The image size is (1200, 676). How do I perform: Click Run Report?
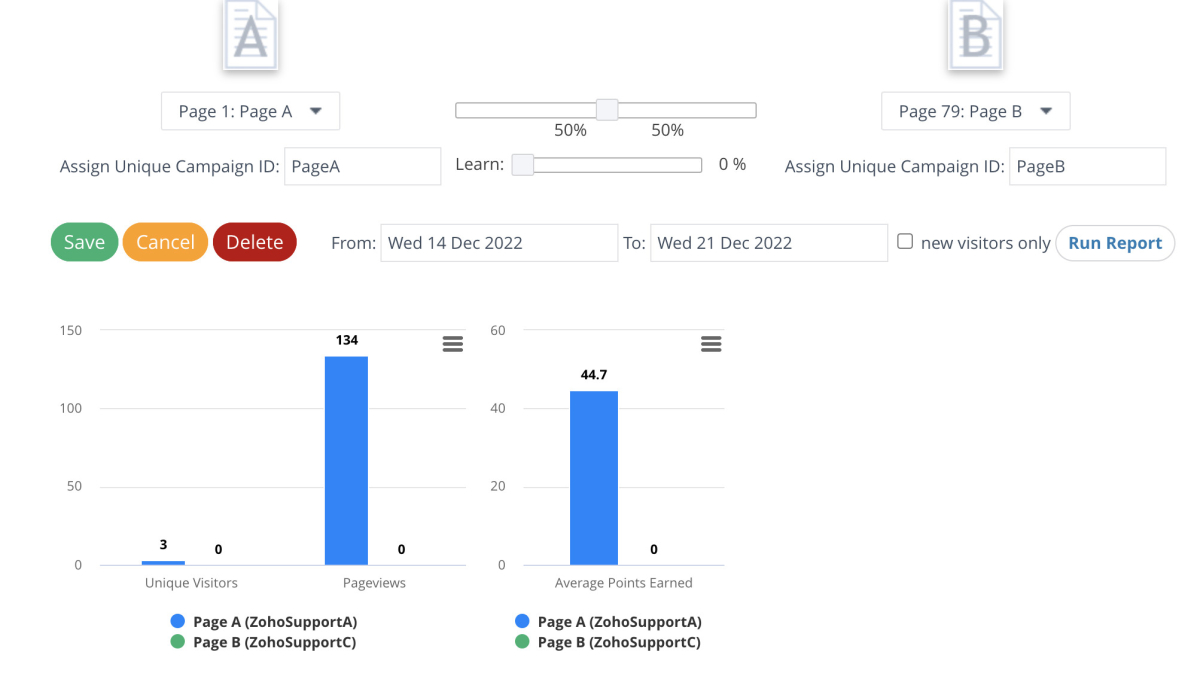point(1114,242)
